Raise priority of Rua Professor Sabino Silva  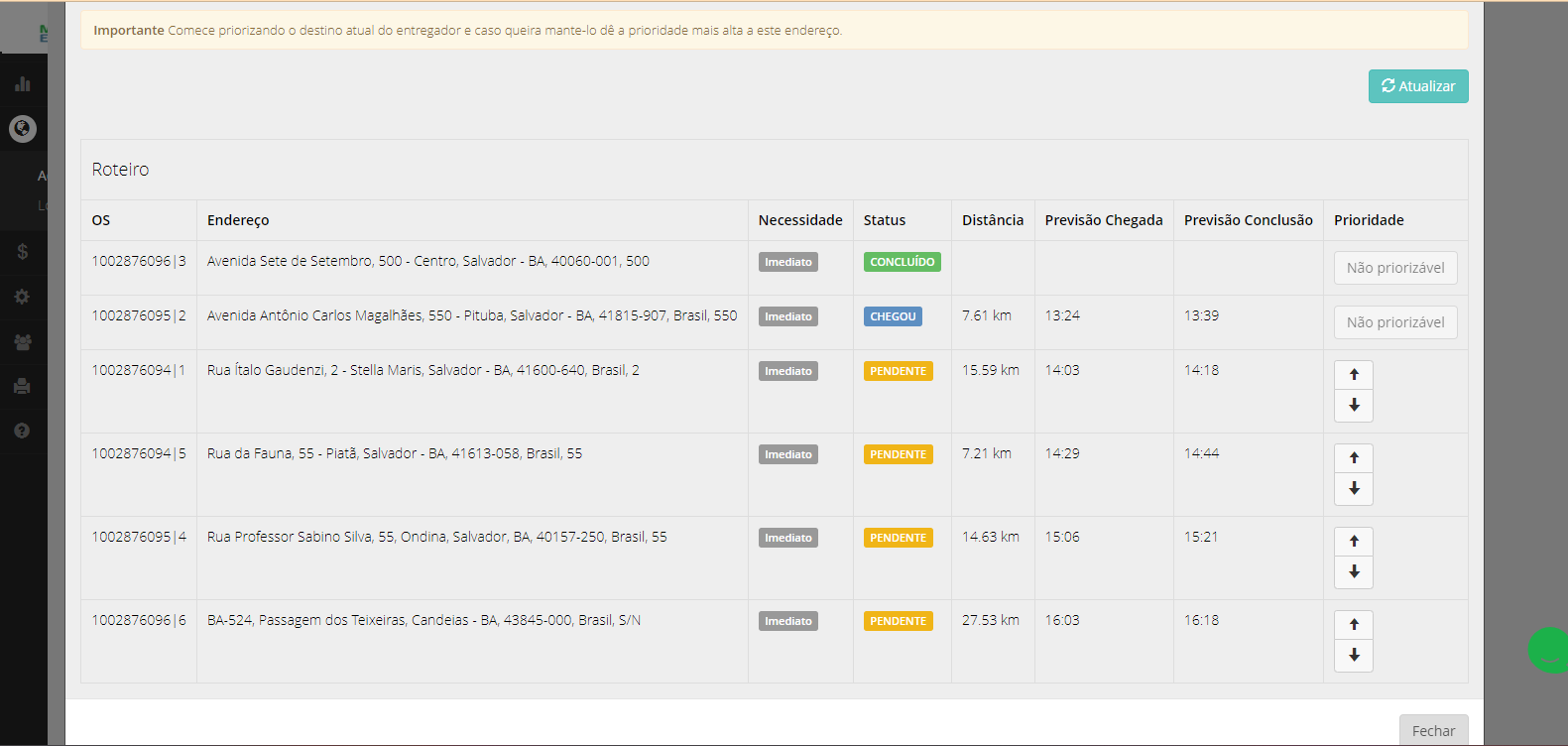pos(1354,542)
